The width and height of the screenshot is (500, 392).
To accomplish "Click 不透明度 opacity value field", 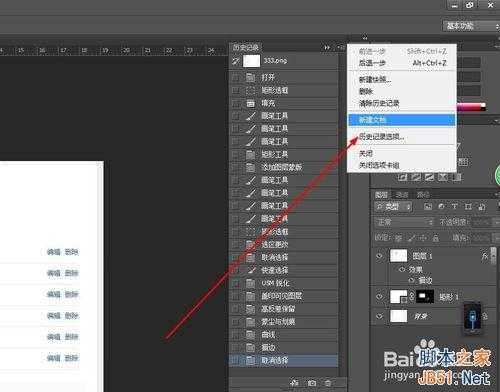I will [482, 222].
